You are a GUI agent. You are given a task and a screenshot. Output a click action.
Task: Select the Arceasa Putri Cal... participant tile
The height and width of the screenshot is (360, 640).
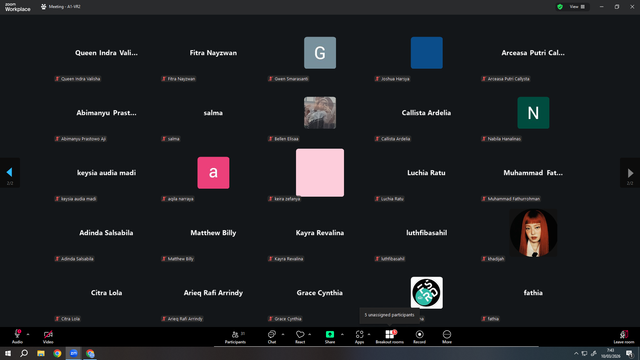click(x=533, y=53)
